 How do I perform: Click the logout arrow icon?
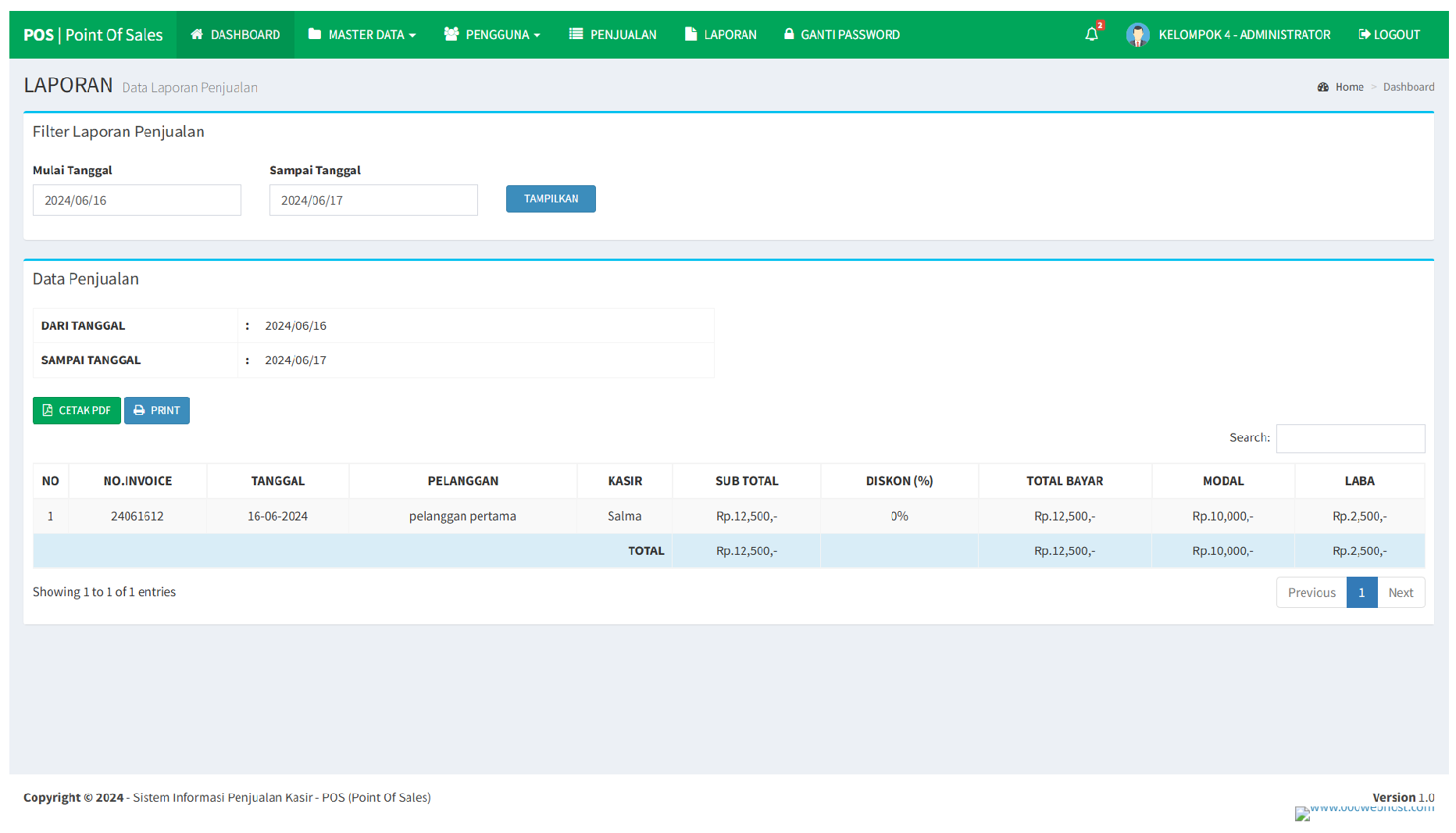pos(1364,34)
